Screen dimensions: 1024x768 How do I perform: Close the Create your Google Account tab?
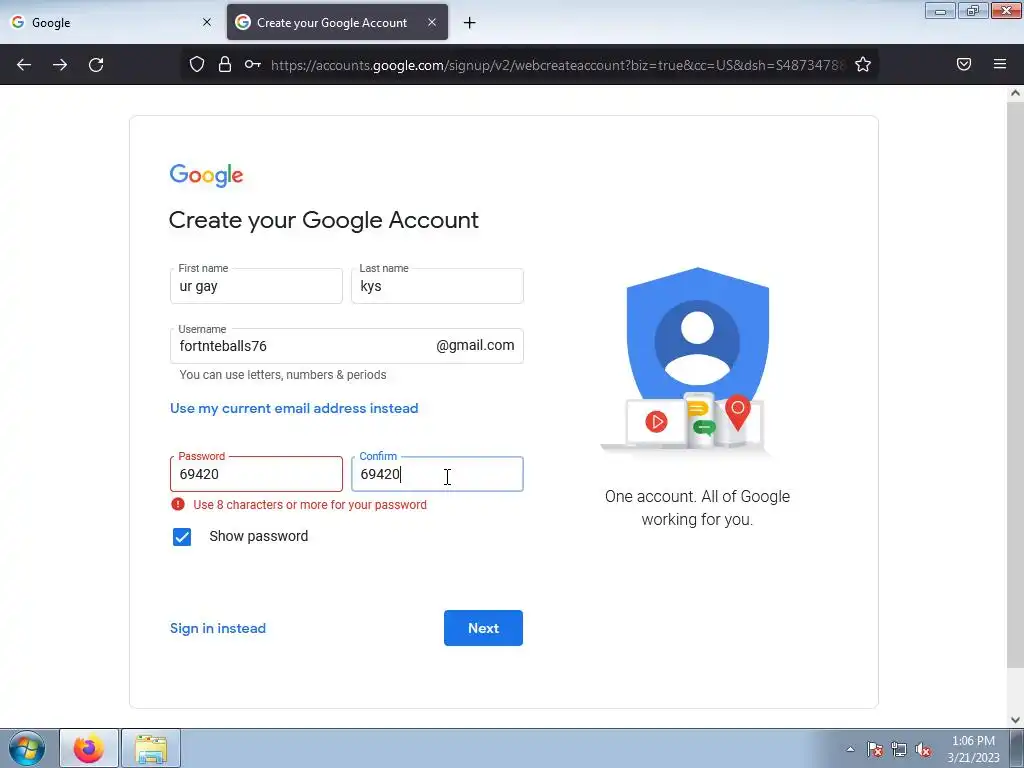[x=432, y=22]
